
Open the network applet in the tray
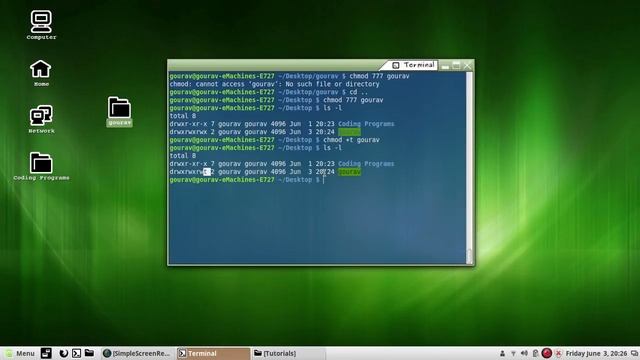[x=513, y=353]
